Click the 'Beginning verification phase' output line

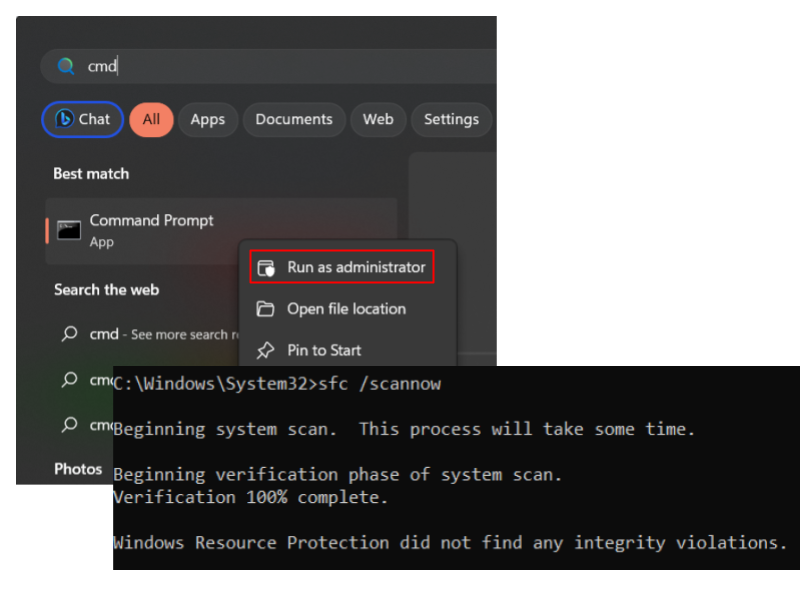pyautogui.click(x=337, y=474)
